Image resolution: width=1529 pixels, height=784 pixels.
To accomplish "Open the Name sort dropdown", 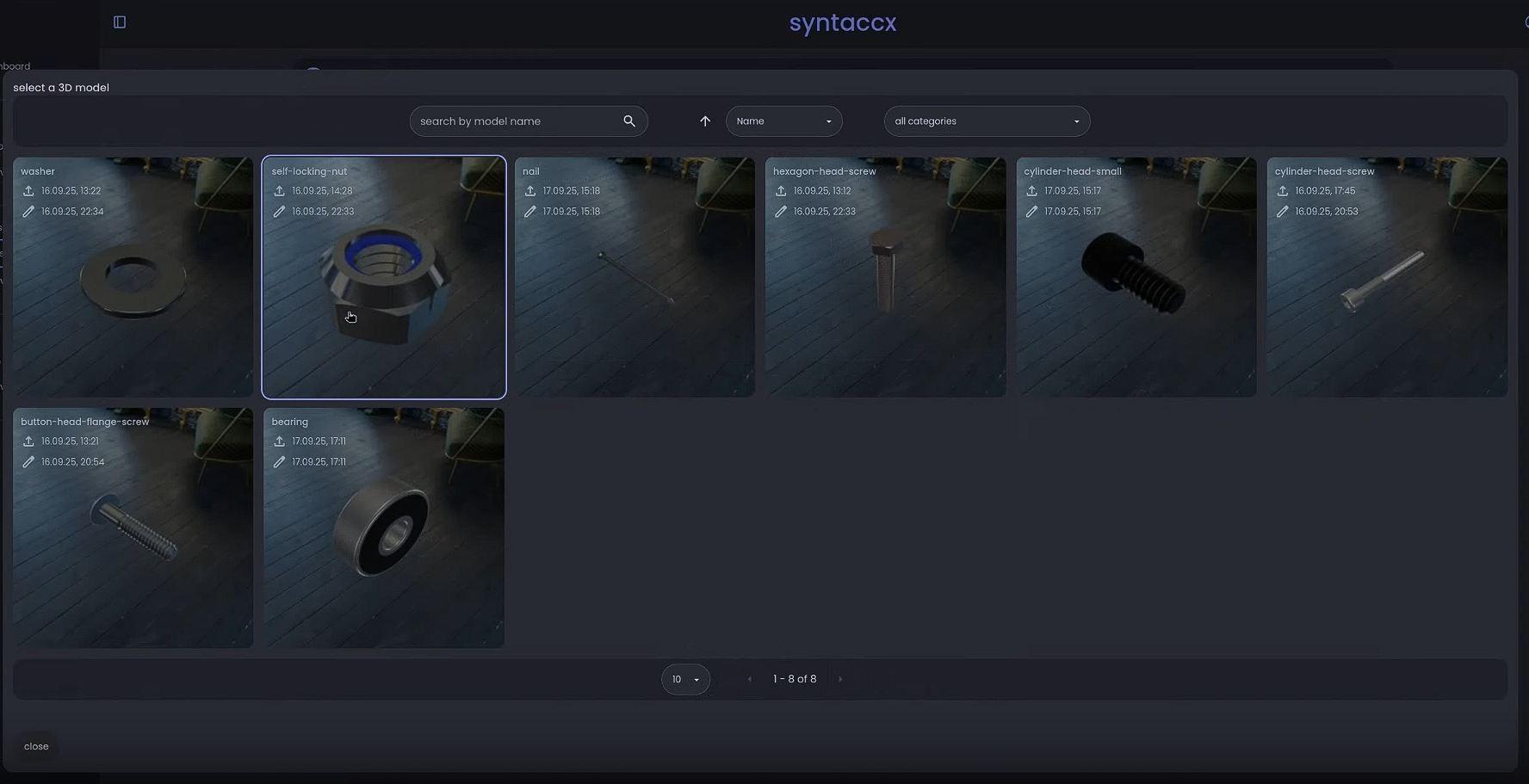I will pyautogui.click(x=783, y=121).
